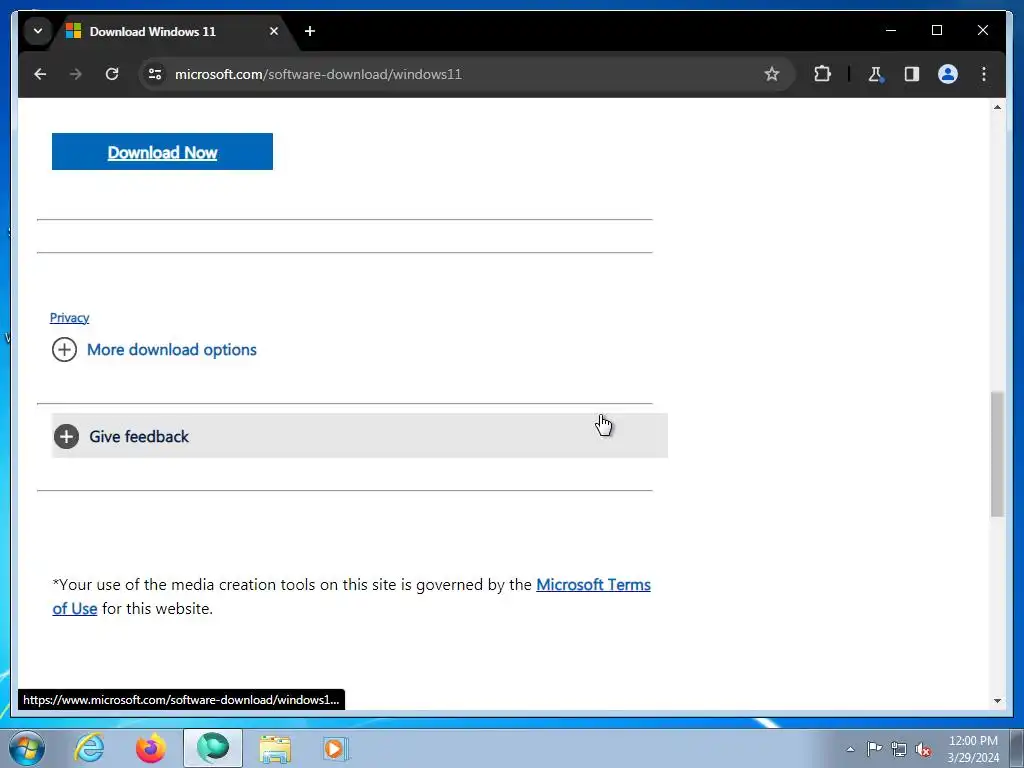1024x768 pixels.
Task: Click the page scrollbar down arrow
Action: click(x=997, y=701)
